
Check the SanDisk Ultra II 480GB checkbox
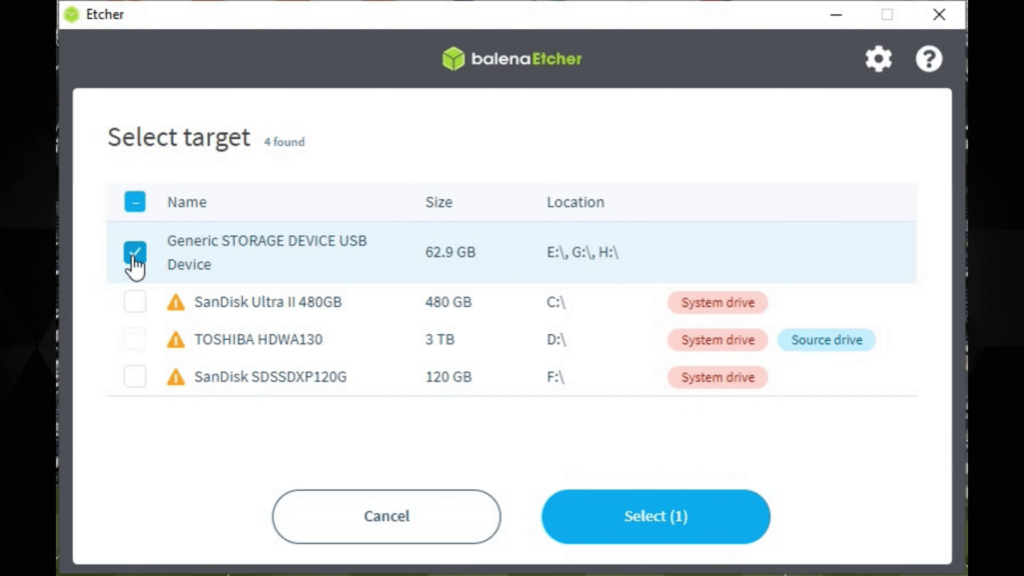click(135, 302)
